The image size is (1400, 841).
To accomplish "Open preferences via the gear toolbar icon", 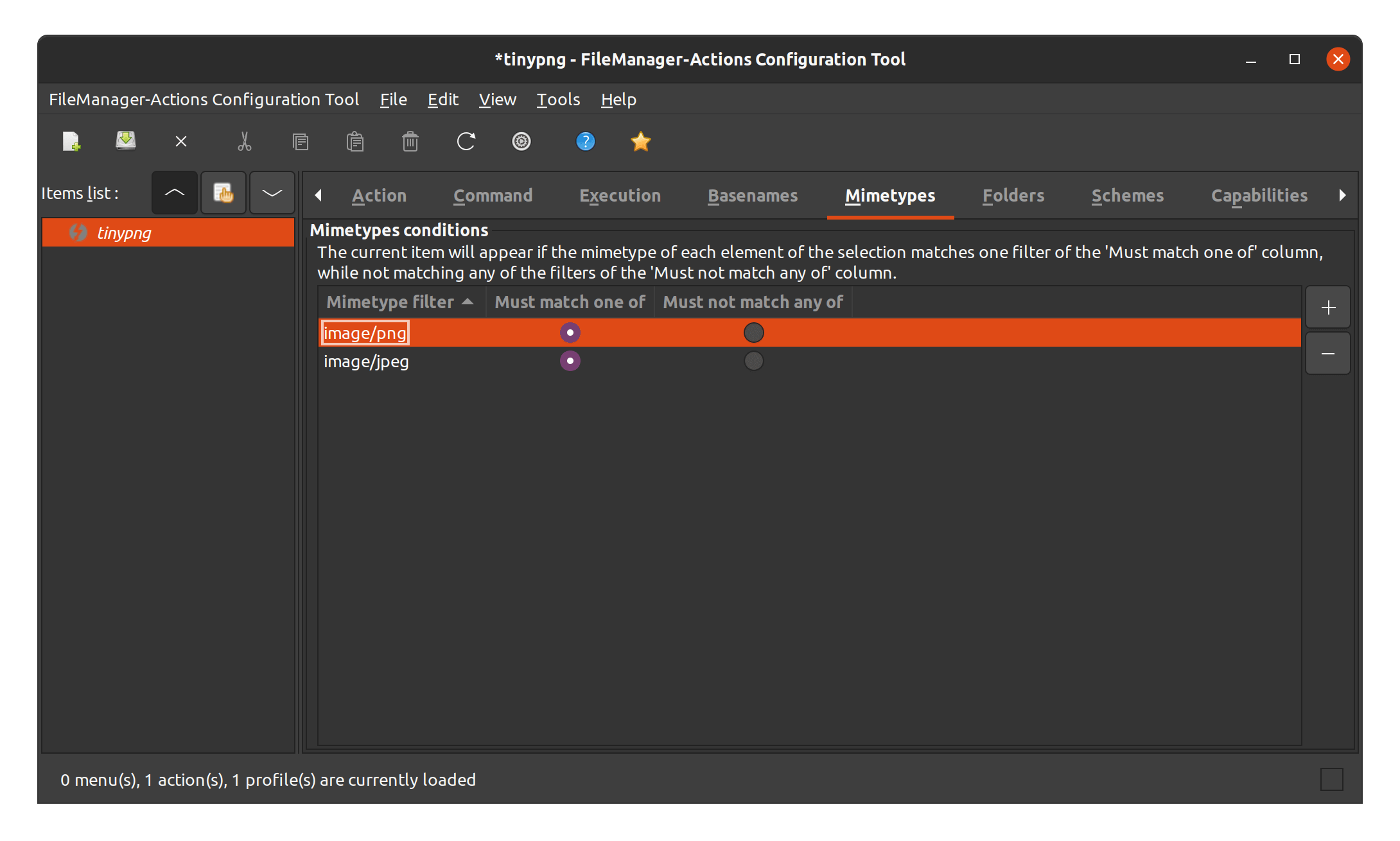I will (521, 141).
